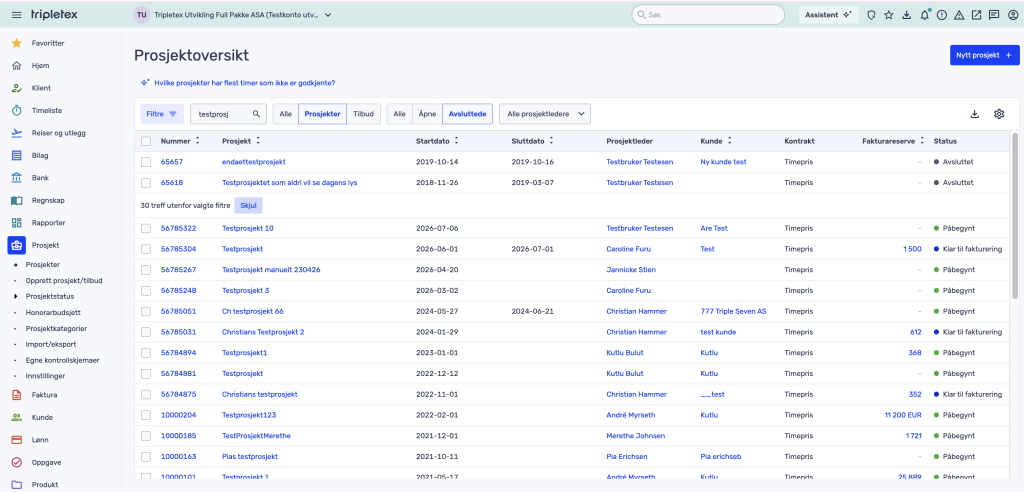Click the circled exclamation info icon
The image size is (1024, 492).
click(x=942, y=15)
